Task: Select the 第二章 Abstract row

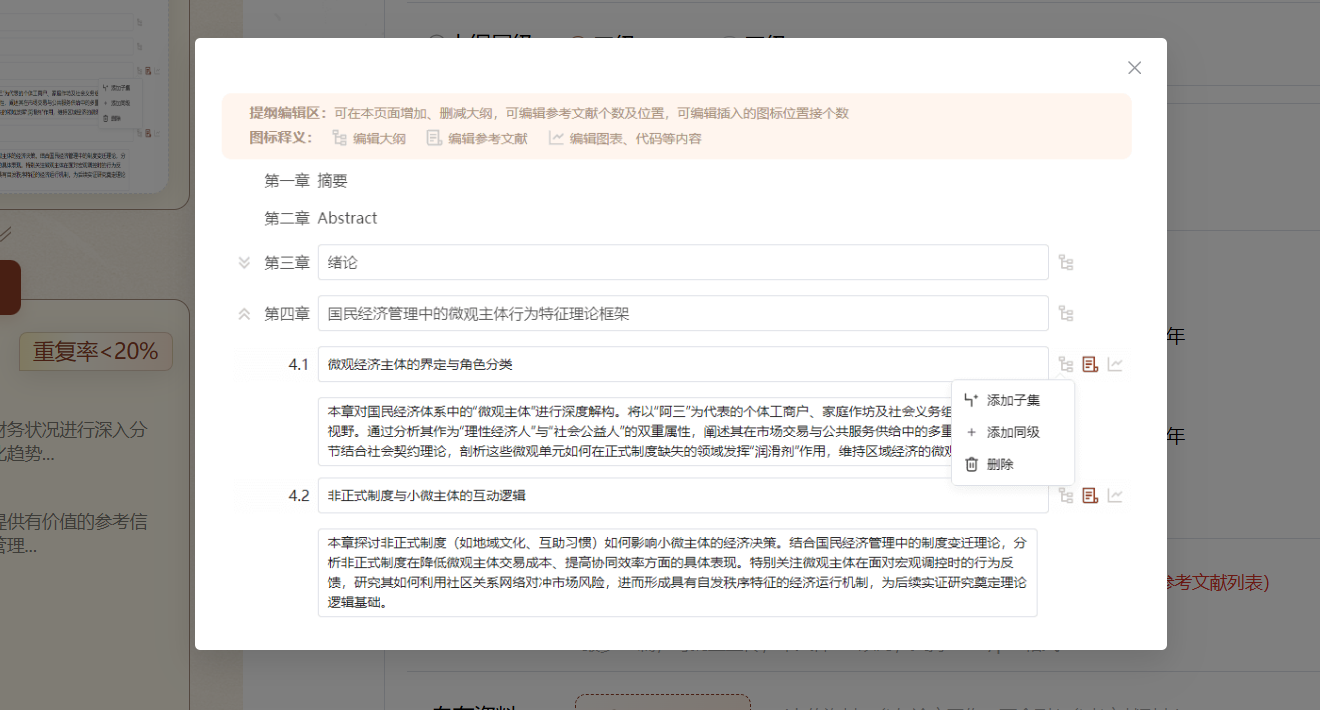Action: coord(321,218)
